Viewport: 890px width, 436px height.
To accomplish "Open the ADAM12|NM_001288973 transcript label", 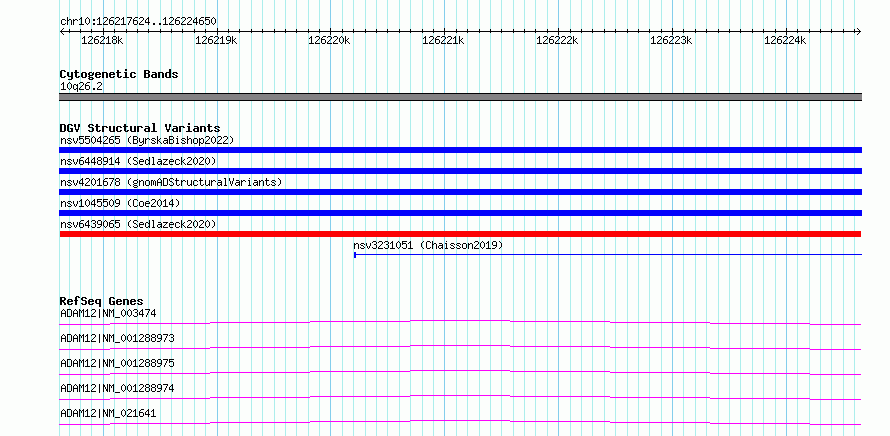I will 117,338.
